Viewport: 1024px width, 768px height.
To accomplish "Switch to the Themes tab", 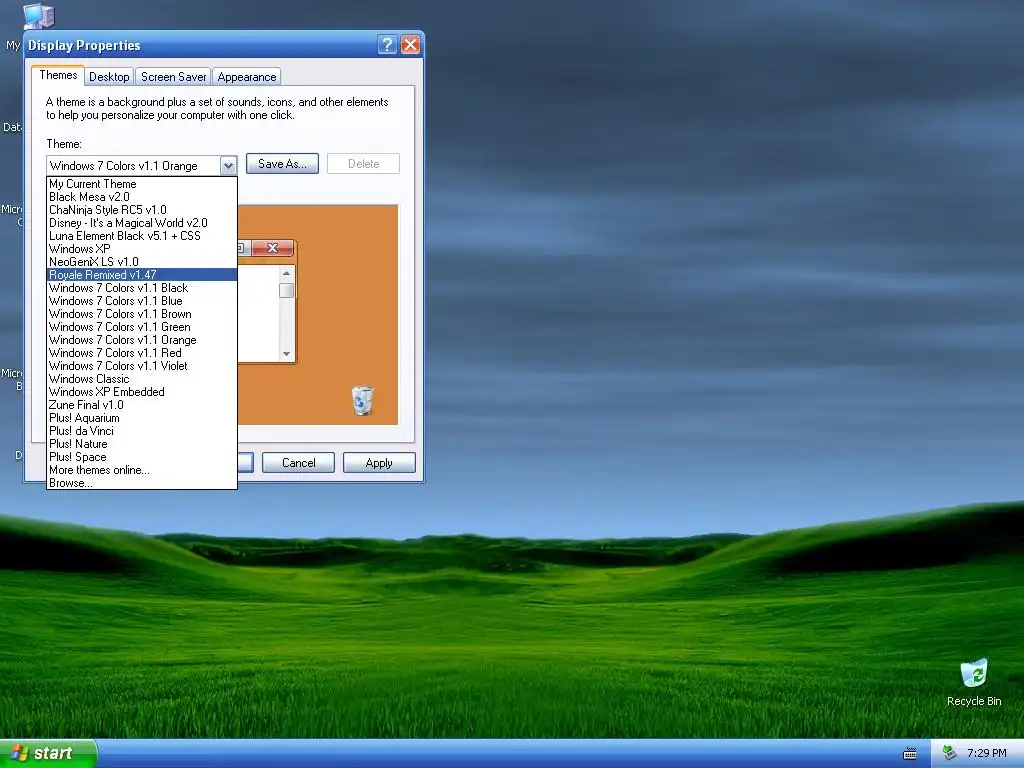I will click(x=58, y=75).
